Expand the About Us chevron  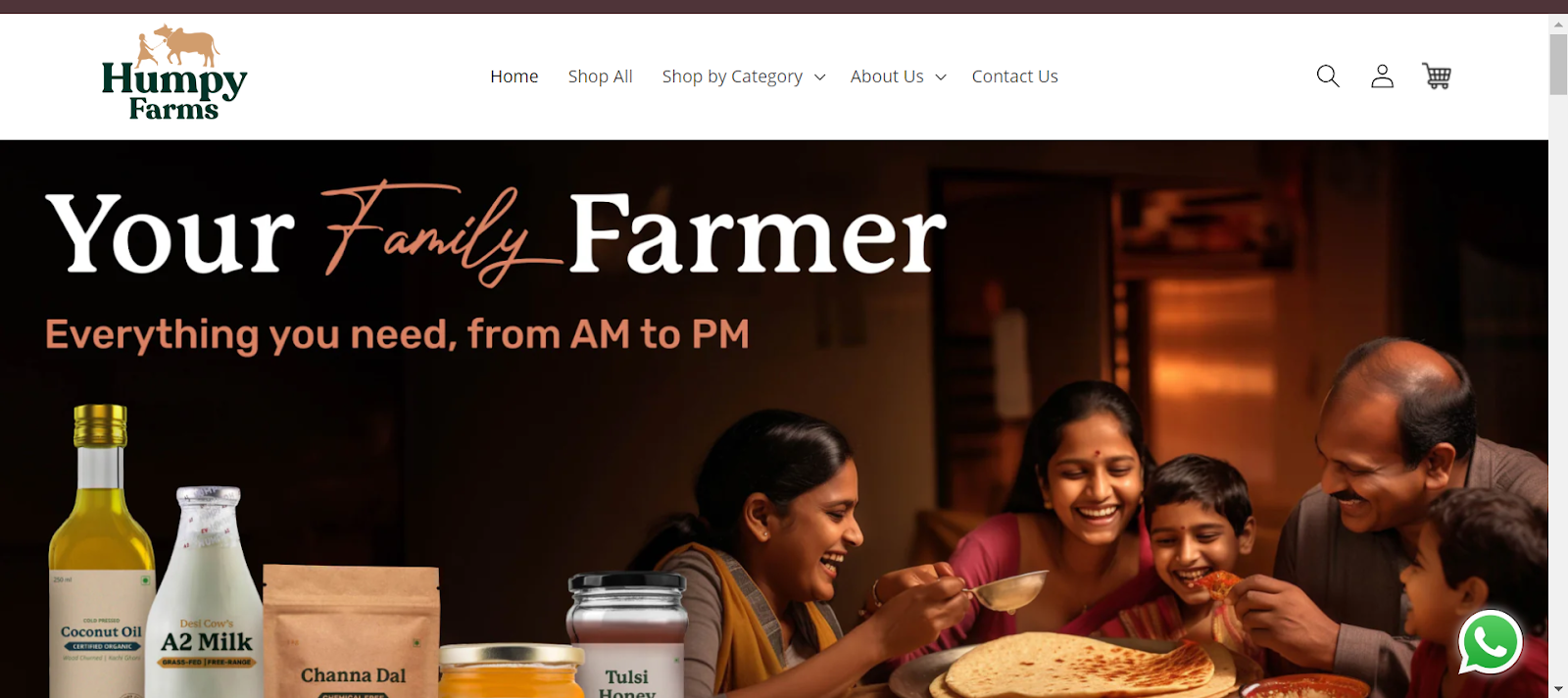tap(941, 77)
